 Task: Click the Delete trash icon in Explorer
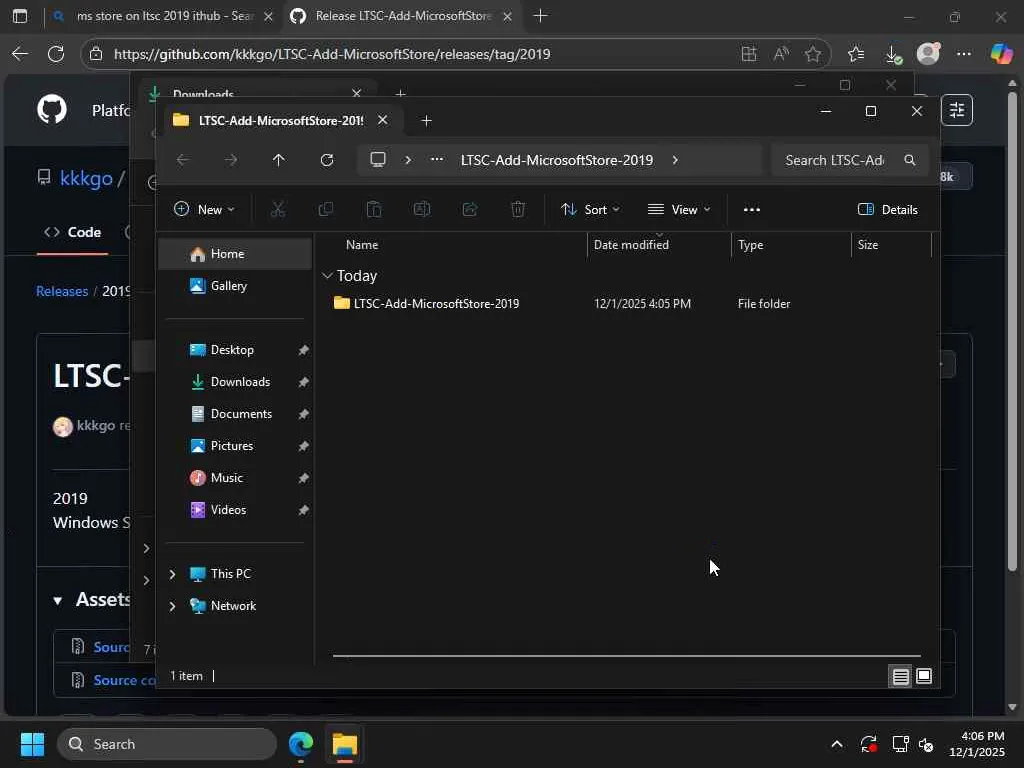[518, 210]
